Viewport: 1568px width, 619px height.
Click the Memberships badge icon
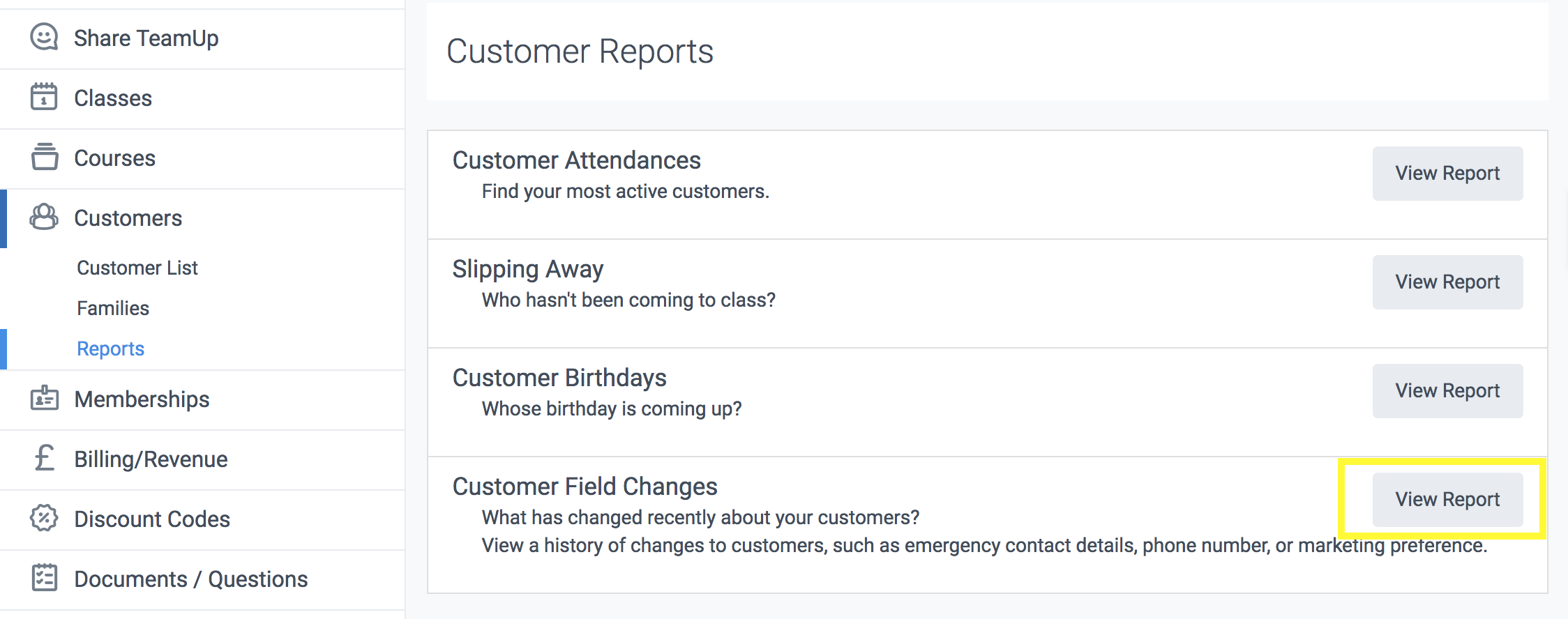(44, 398)
